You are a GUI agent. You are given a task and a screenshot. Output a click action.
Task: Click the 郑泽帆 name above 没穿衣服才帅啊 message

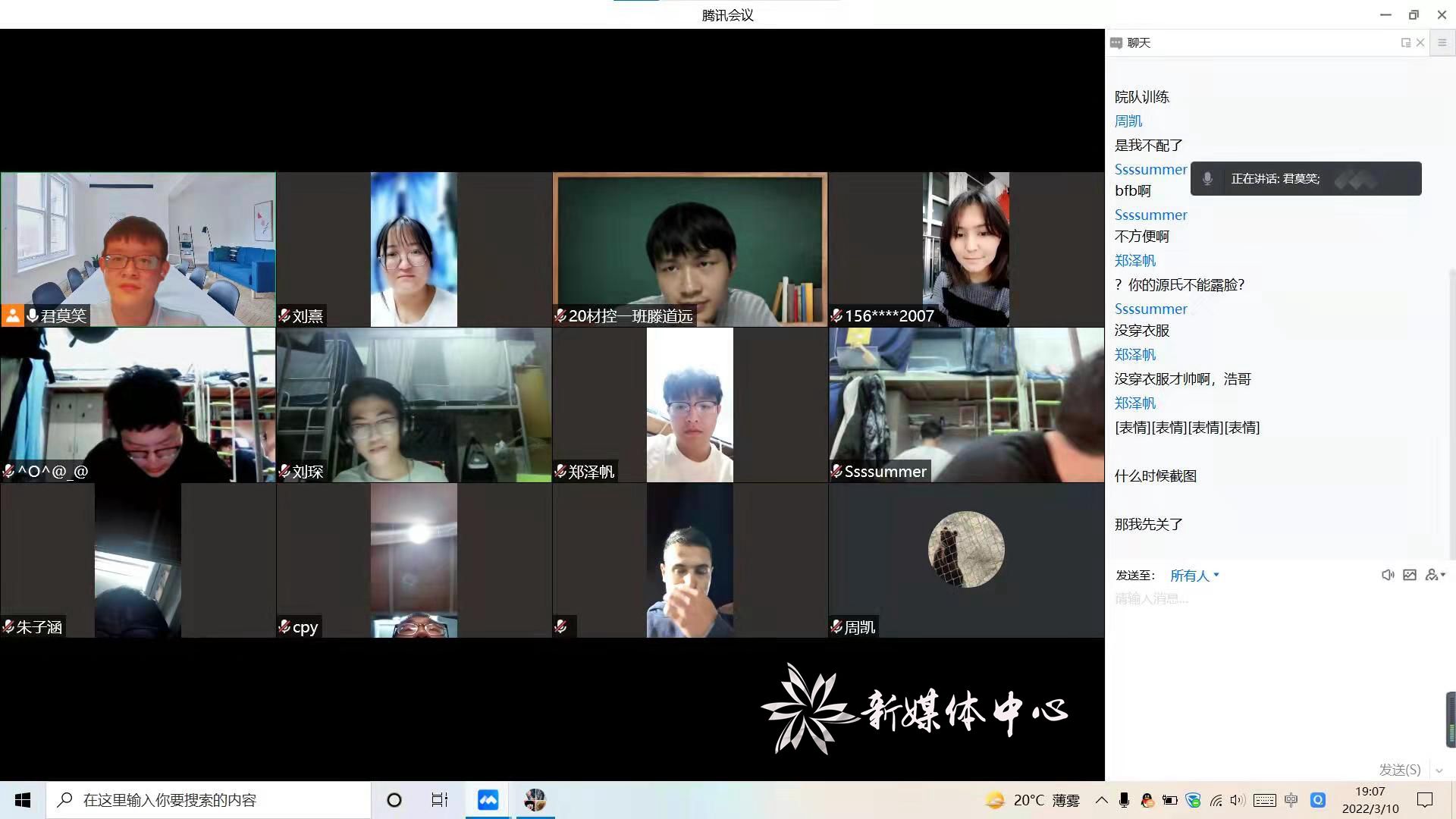1134,354
